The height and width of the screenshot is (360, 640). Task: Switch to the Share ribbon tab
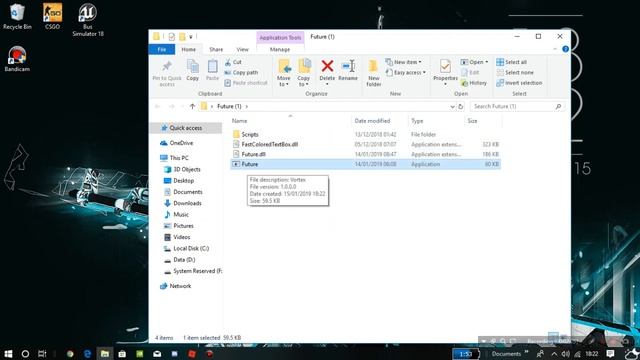[x=216, y=49]
